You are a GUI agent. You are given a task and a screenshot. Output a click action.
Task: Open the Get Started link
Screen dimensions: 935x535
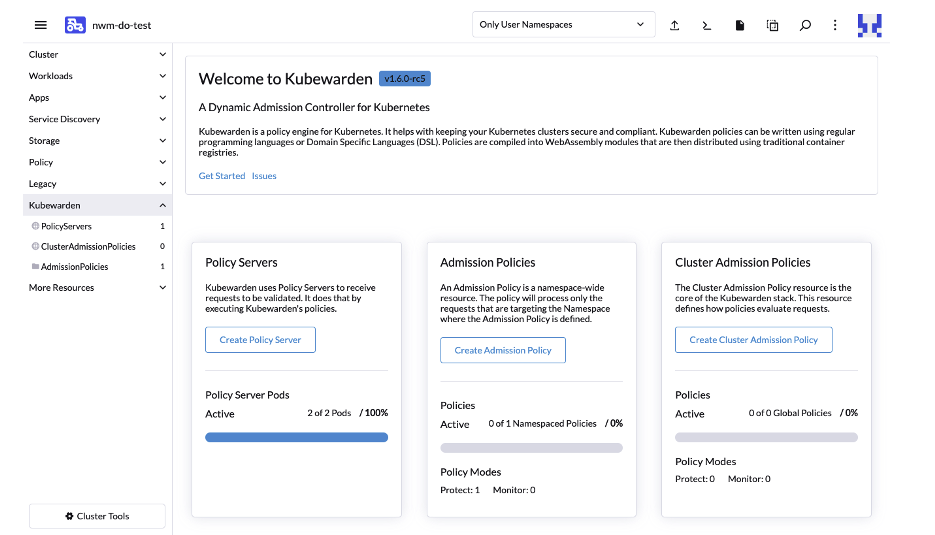pyautogui.click(x=222, y=176)
